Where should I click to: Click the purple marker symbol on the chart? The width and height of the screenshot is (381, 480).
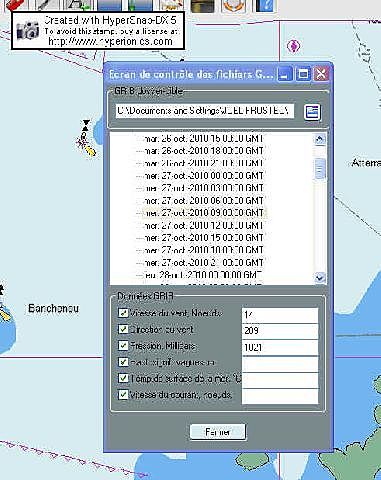tap(294, 46)
